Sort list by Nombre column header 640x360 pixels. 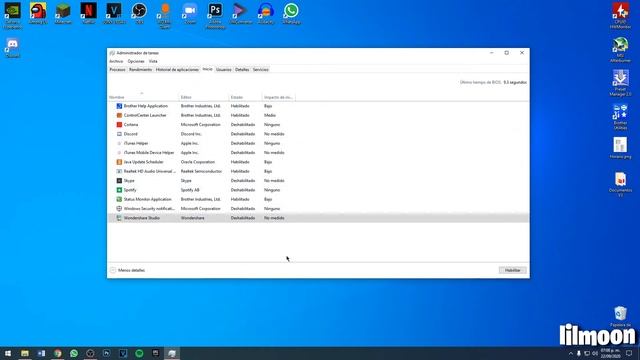pyautogui.click(x=143, y=97)
